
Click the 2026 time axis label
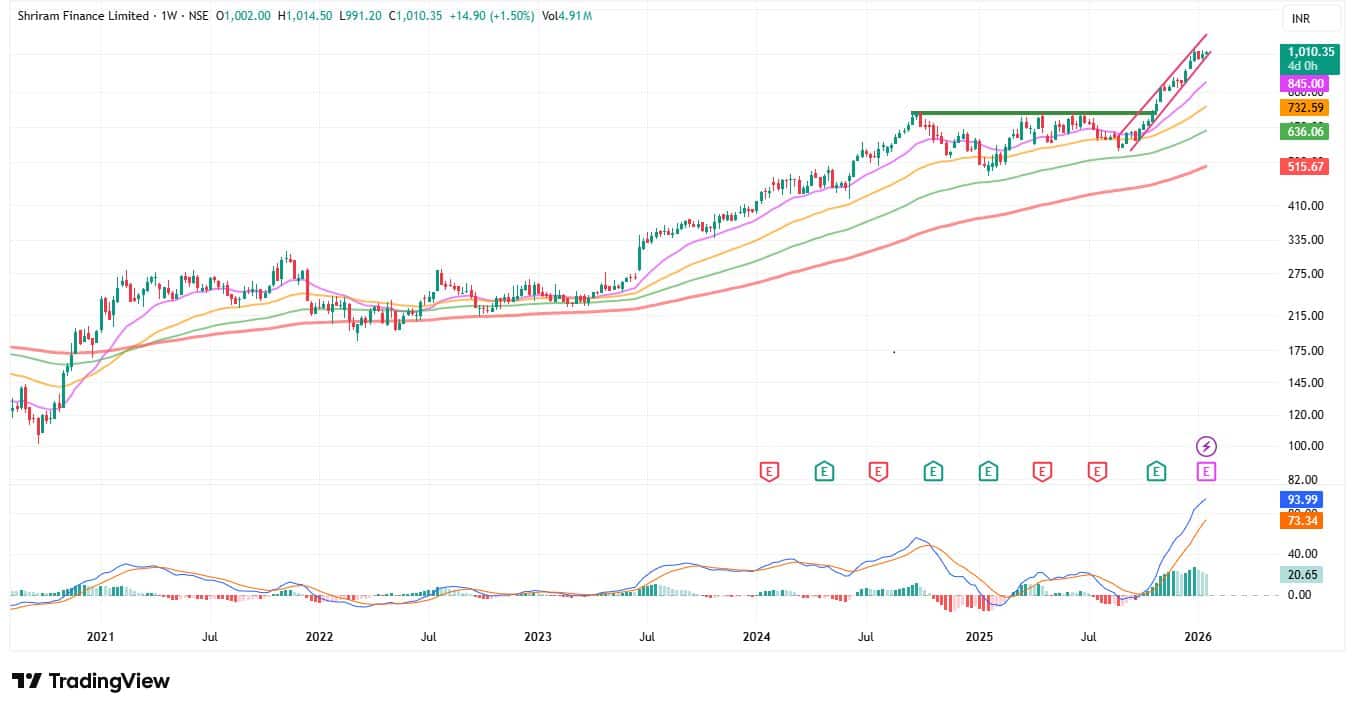pyautogui.click(x=1197, y=636)
